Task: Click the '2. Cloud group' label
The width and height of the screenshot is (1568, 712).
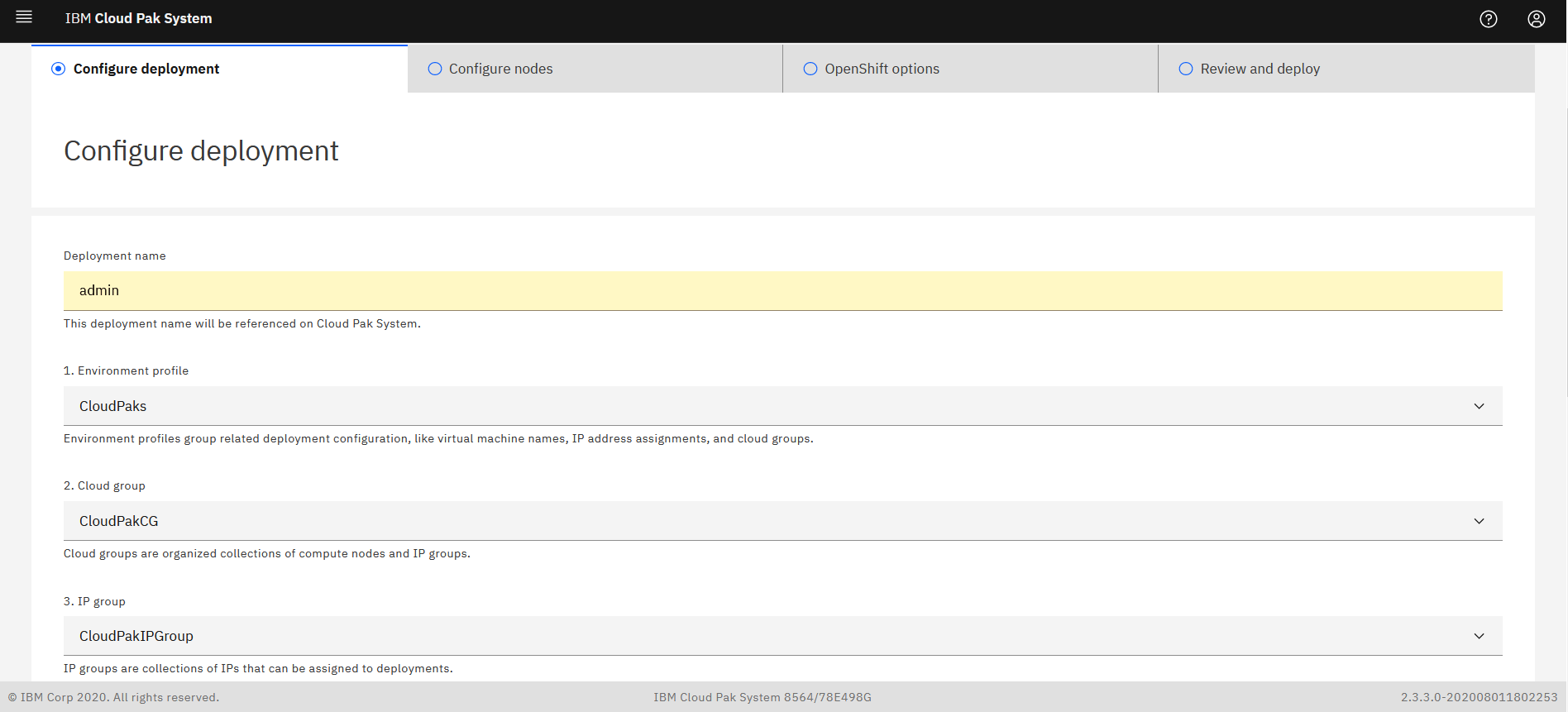Action: [x=104, y=485]
